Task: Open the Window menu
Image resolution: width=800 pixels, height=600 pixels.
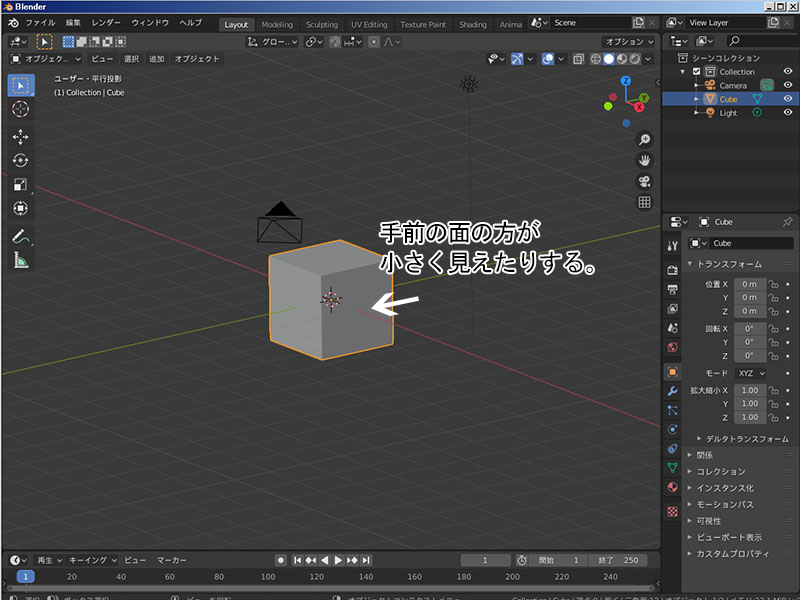Action: pos(150,22)
